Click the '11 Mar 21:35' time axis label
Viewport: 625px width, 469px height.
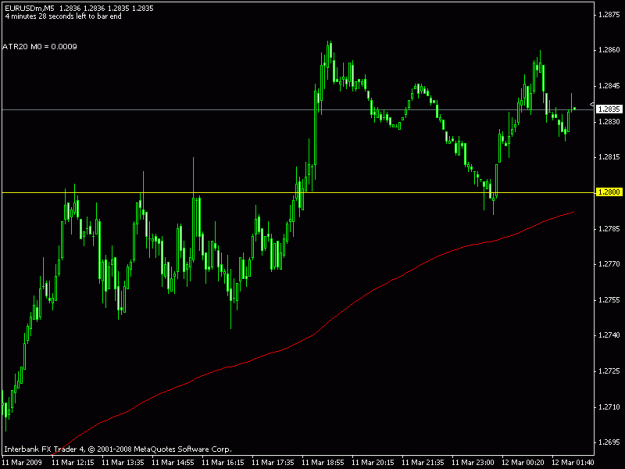(x=423, y=463)
